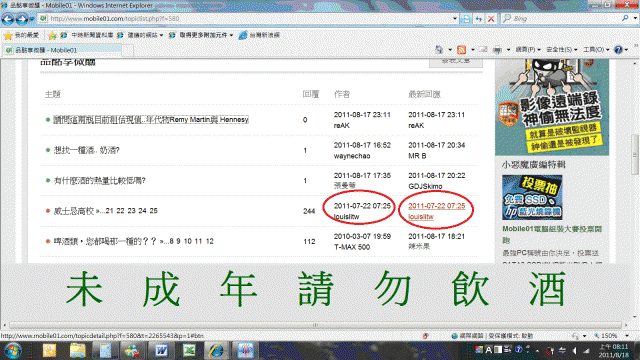Click the popup blocker icon in status bar
This screenshot has width=640, height=360.
point(426,336)
